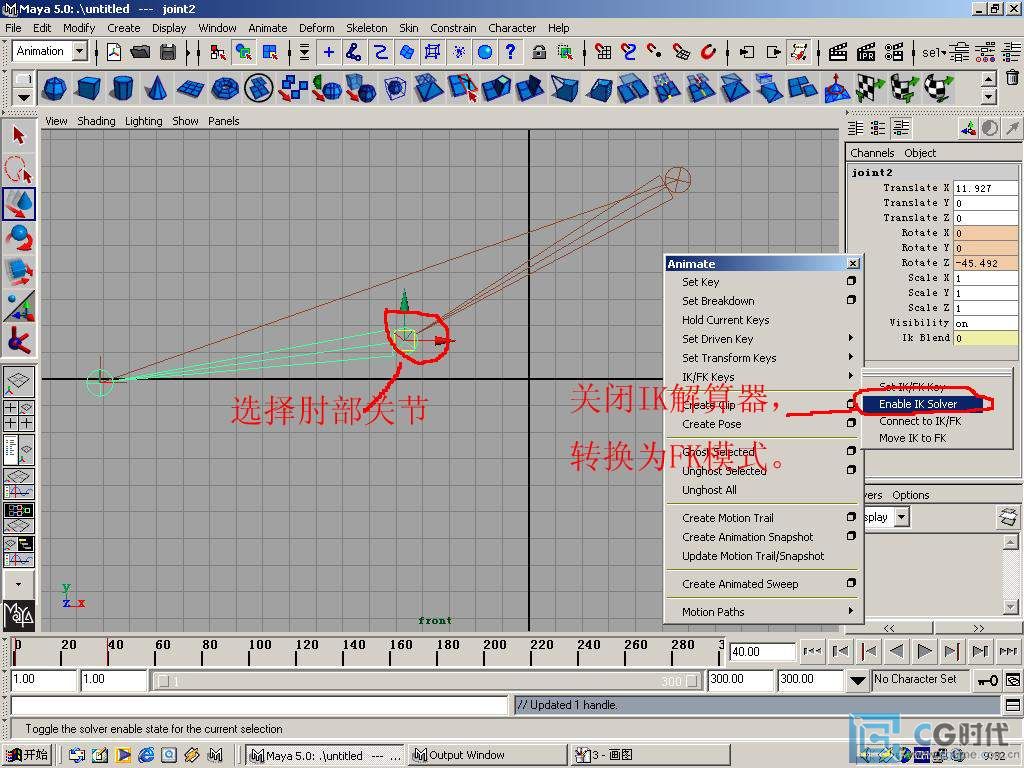The height and width of the screenshot is (768, 1024).
Task: Open the Deform menu
Action: pos(317,28)
